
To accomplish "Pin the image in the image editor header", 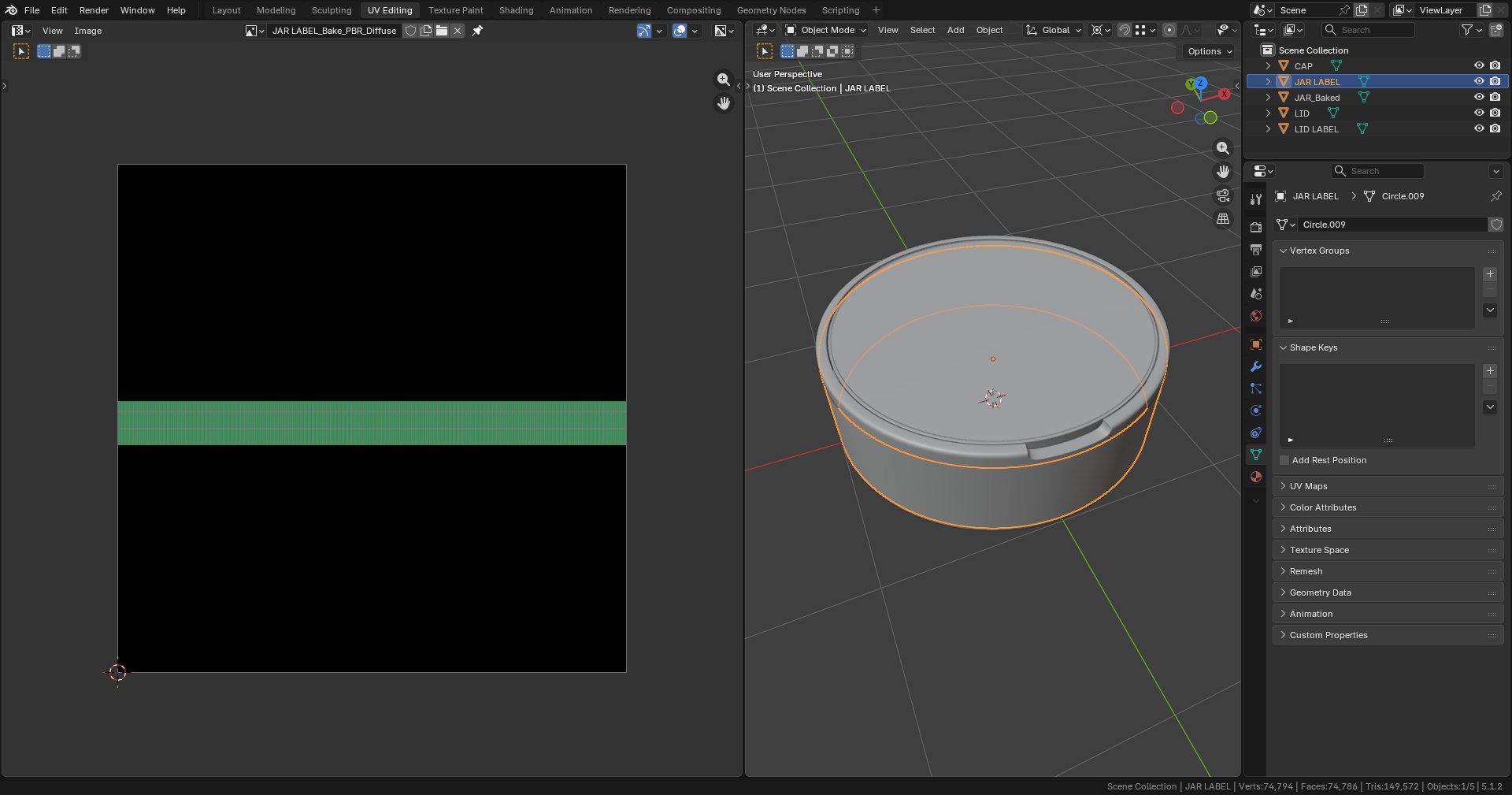I will 477,31.
